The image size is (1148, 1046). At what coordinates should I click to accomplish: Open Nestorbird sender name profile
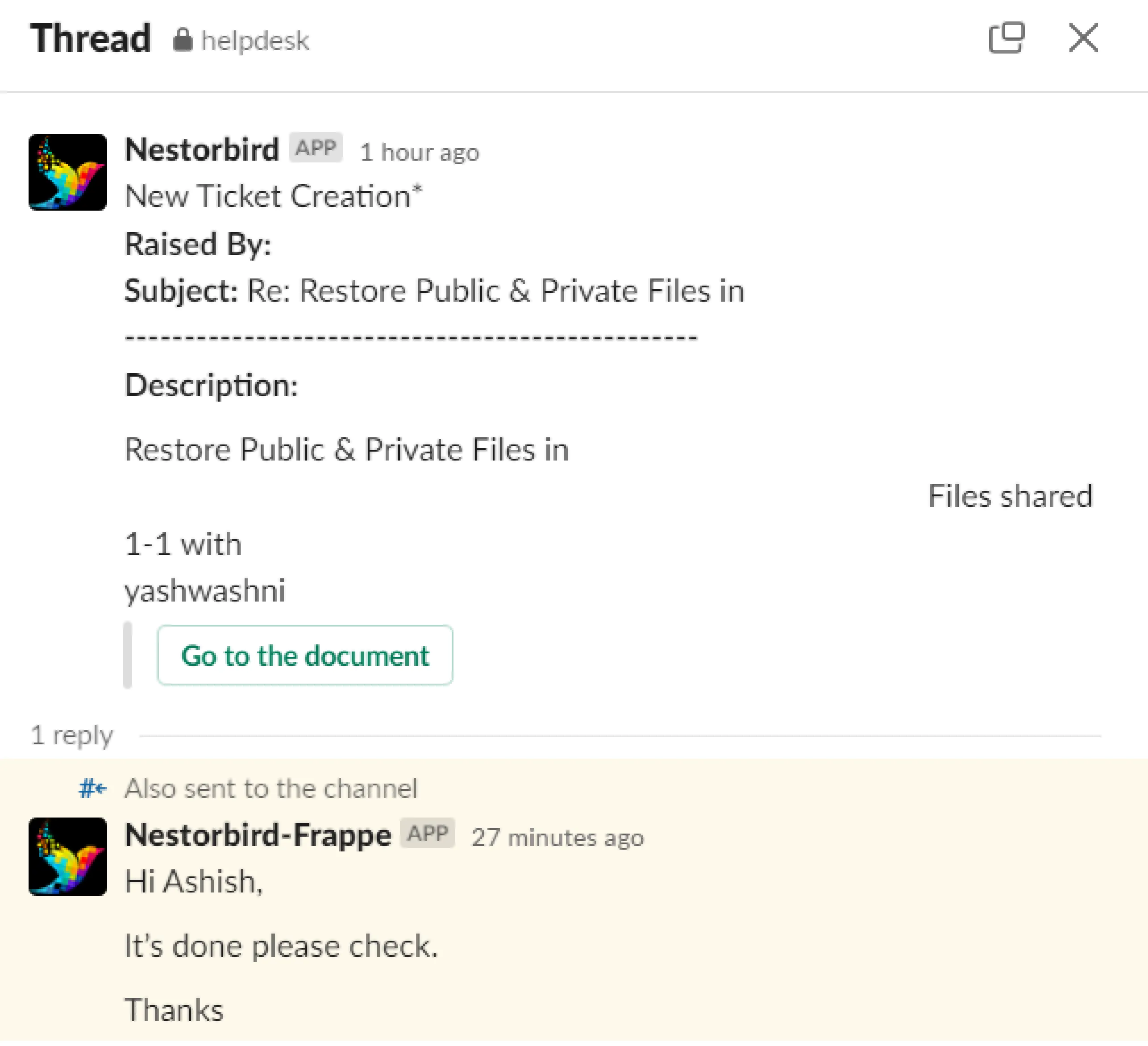[202, 150]
